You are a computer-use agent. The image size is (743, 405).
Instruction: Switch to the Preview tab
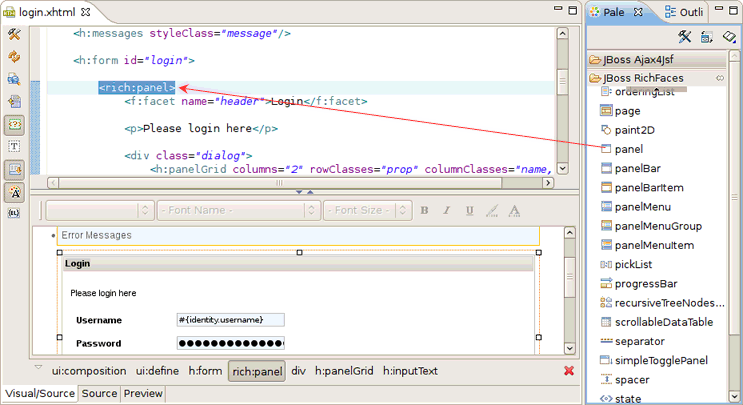tap(143, 394)
